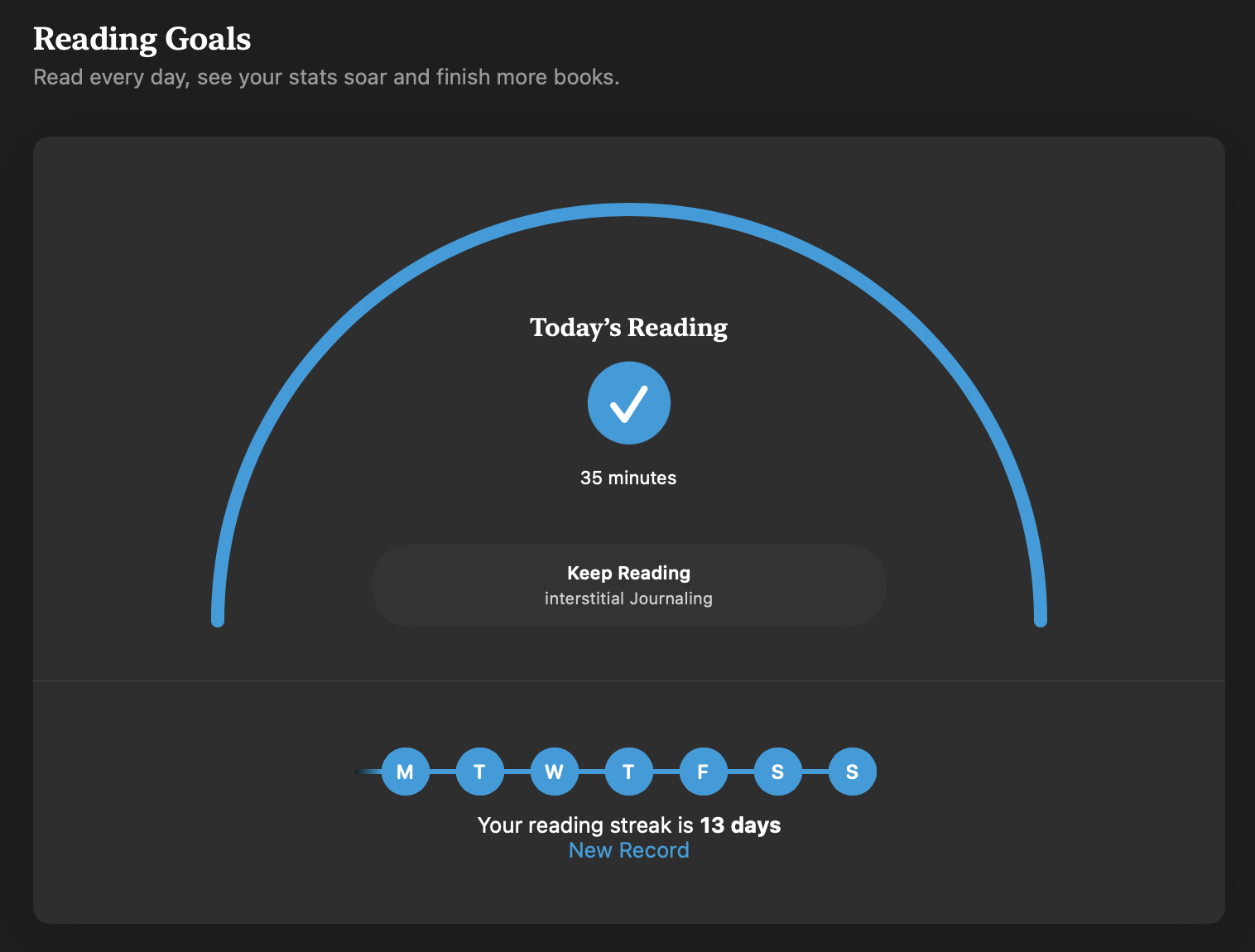The height and width of the screenshot is (952, 1255).
Task: Select the Saturday streak circle
Action: click(777, 772)
